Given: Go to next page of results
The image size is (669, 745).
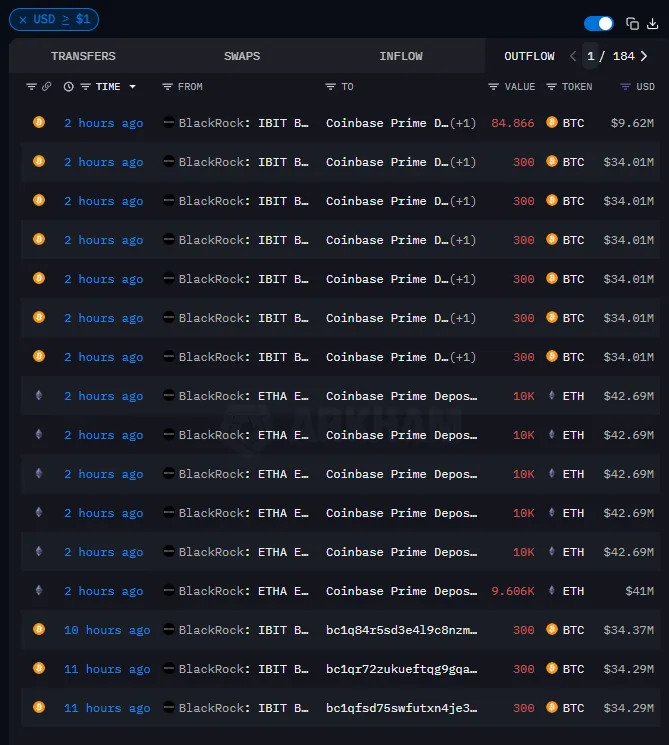Looking at the screenshot, I should click(644, 56).
